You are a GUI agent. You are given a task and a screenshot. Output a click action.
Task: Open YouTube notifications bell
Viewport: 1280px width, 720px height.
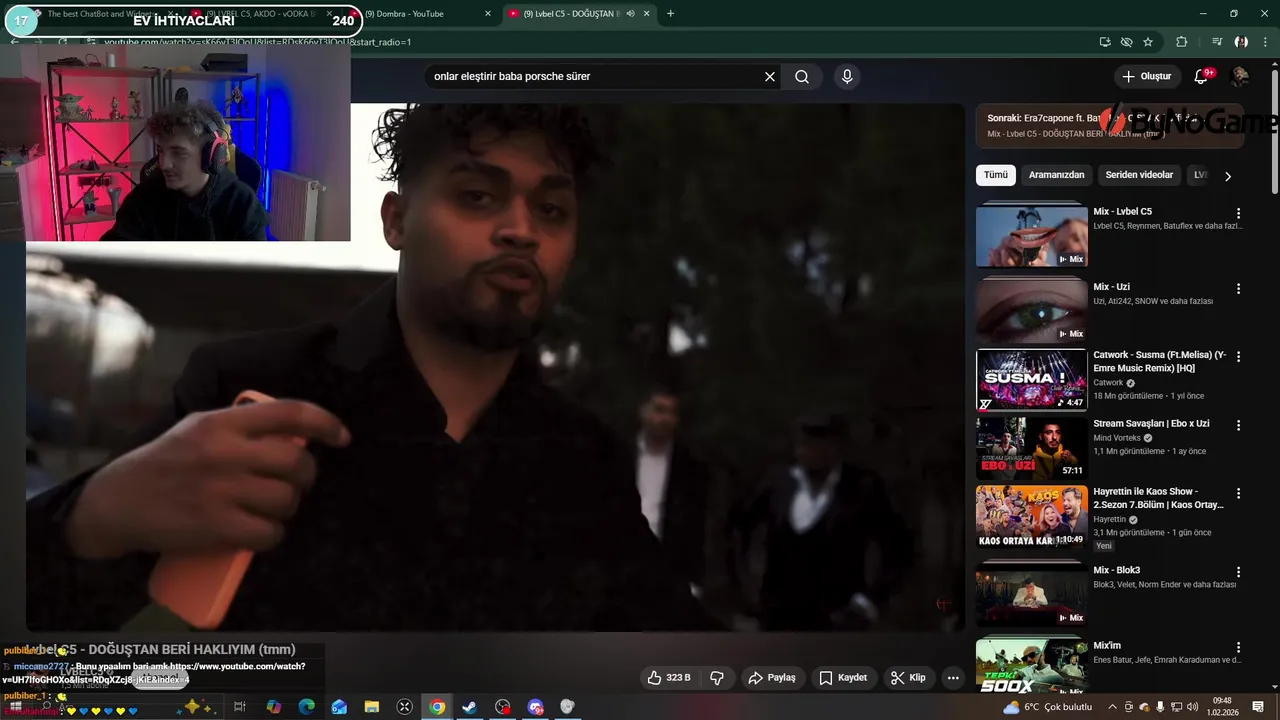coord(1202,77)
